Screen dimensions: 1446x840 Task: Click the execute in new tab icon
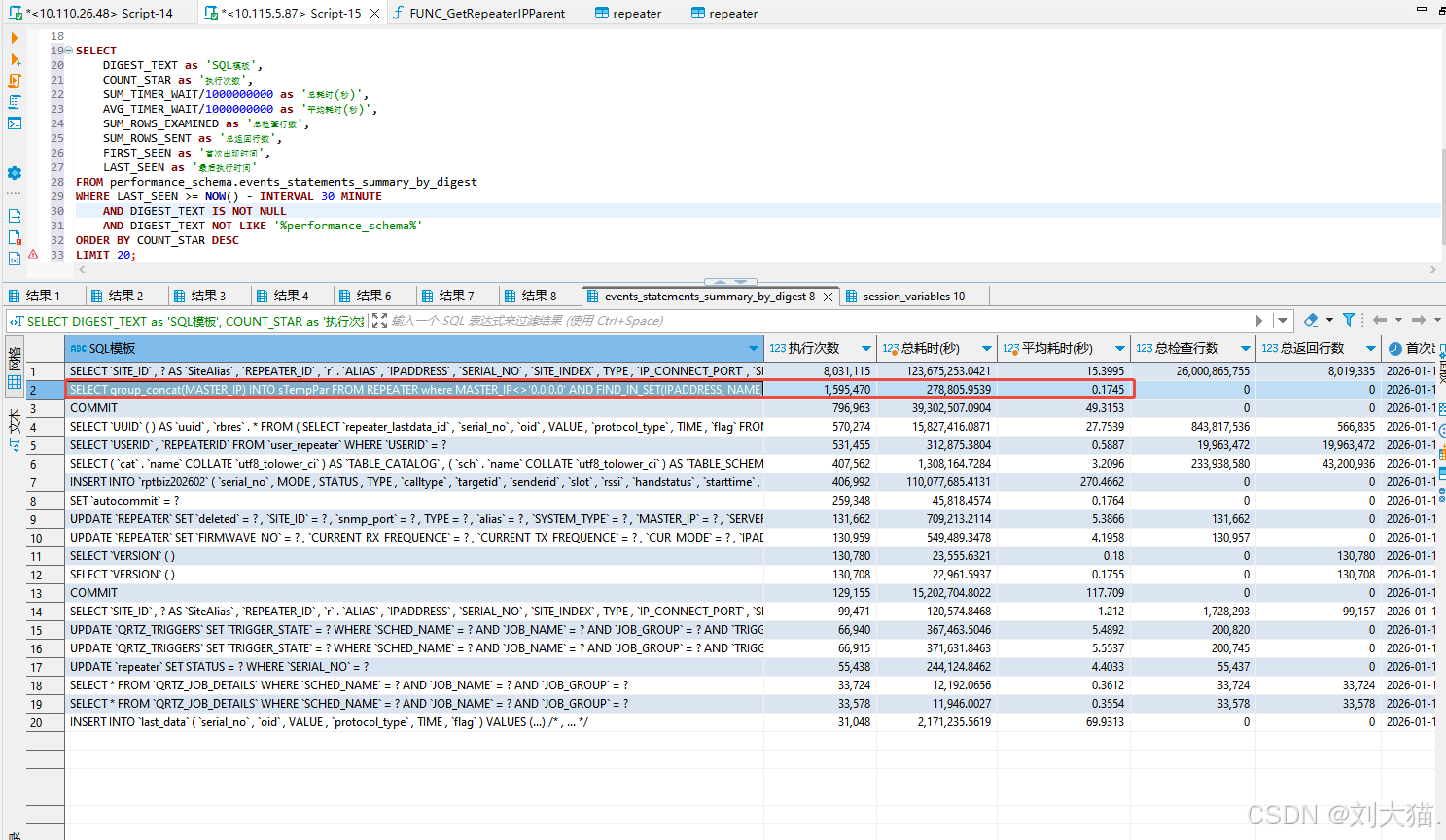coord(15,59)
